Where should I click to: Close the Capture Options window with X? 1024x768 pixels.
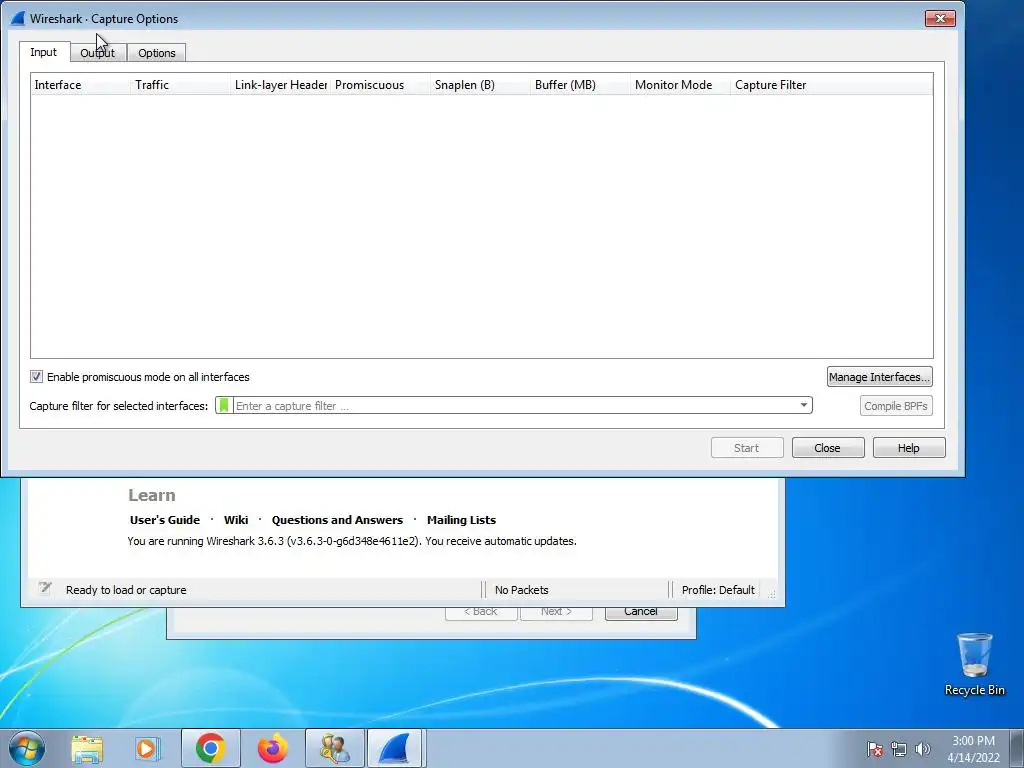pyautogui.click(x=940, y=18)
